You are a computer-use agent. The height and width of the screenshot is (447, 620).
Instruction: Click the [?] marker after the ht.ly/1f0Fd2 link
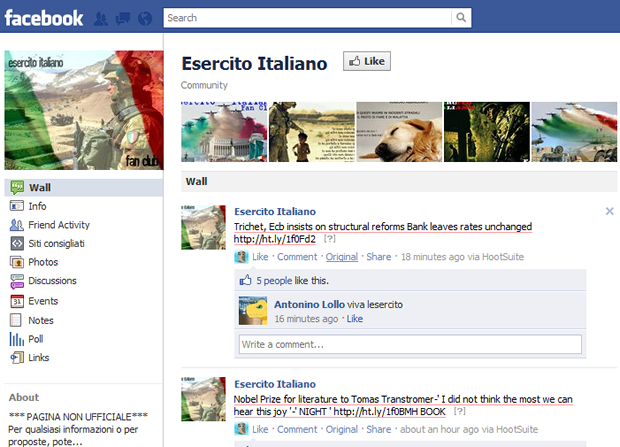(x=329, y=239)
